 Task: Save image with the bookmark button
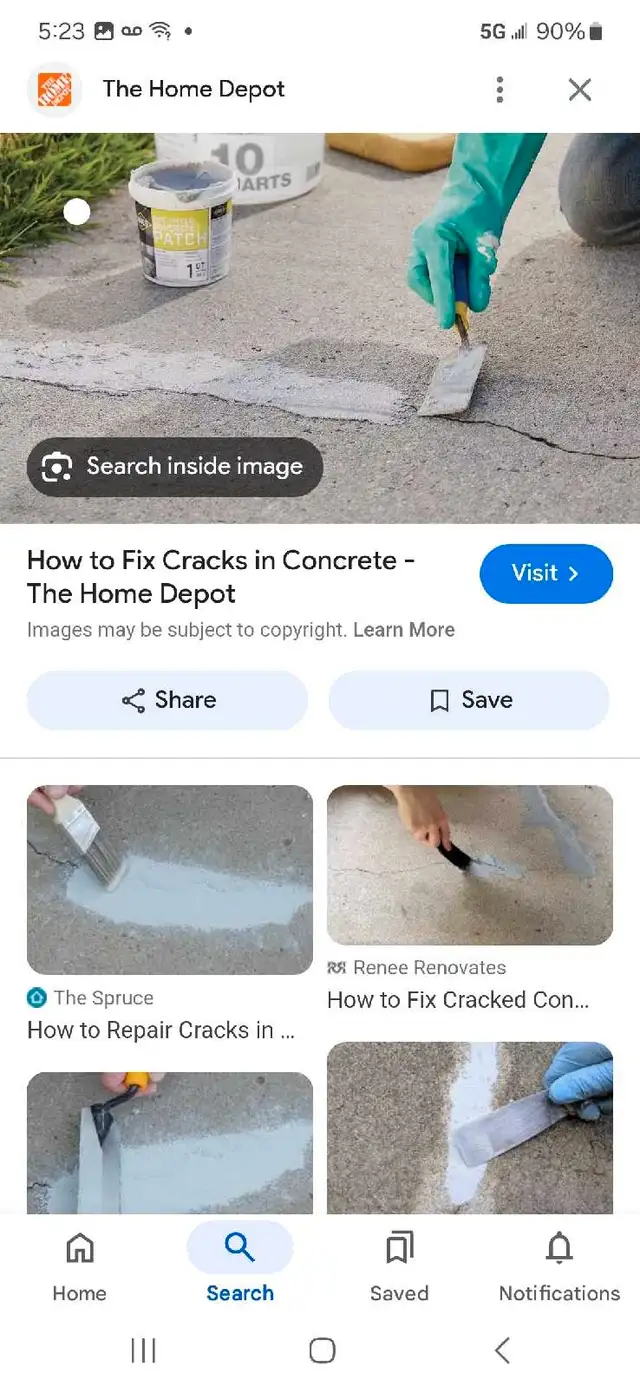[x=469, y=700]
